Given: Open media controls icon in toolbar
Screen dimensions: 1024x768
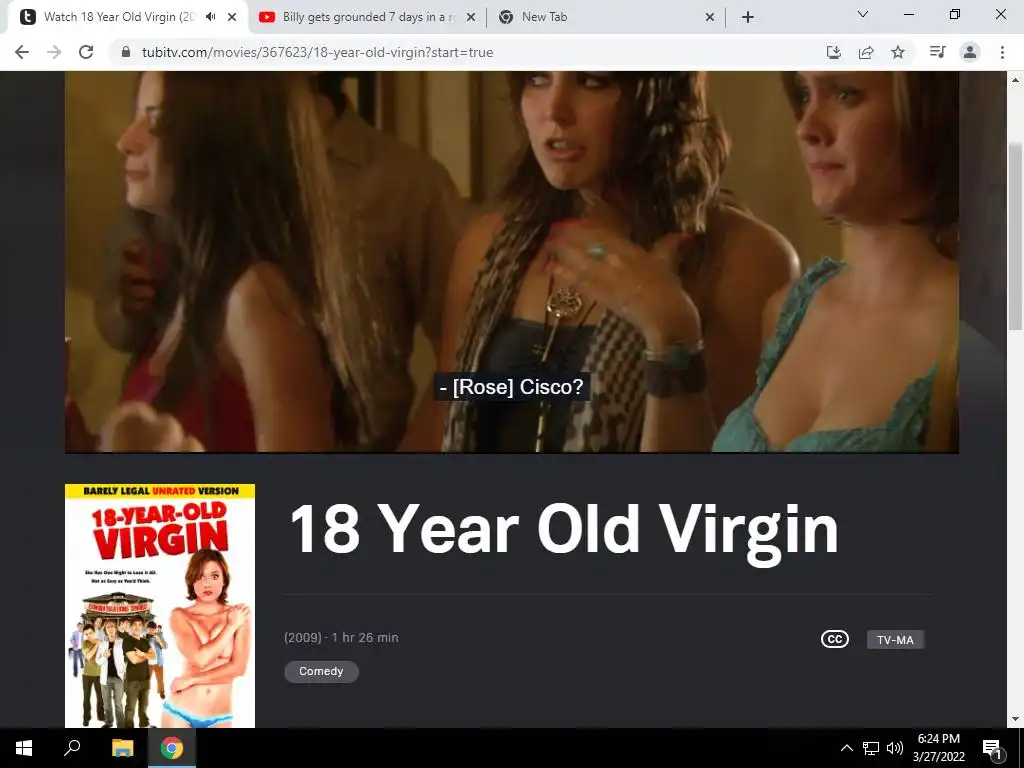Looking at the screenshot, I should (x=938, y=52).
